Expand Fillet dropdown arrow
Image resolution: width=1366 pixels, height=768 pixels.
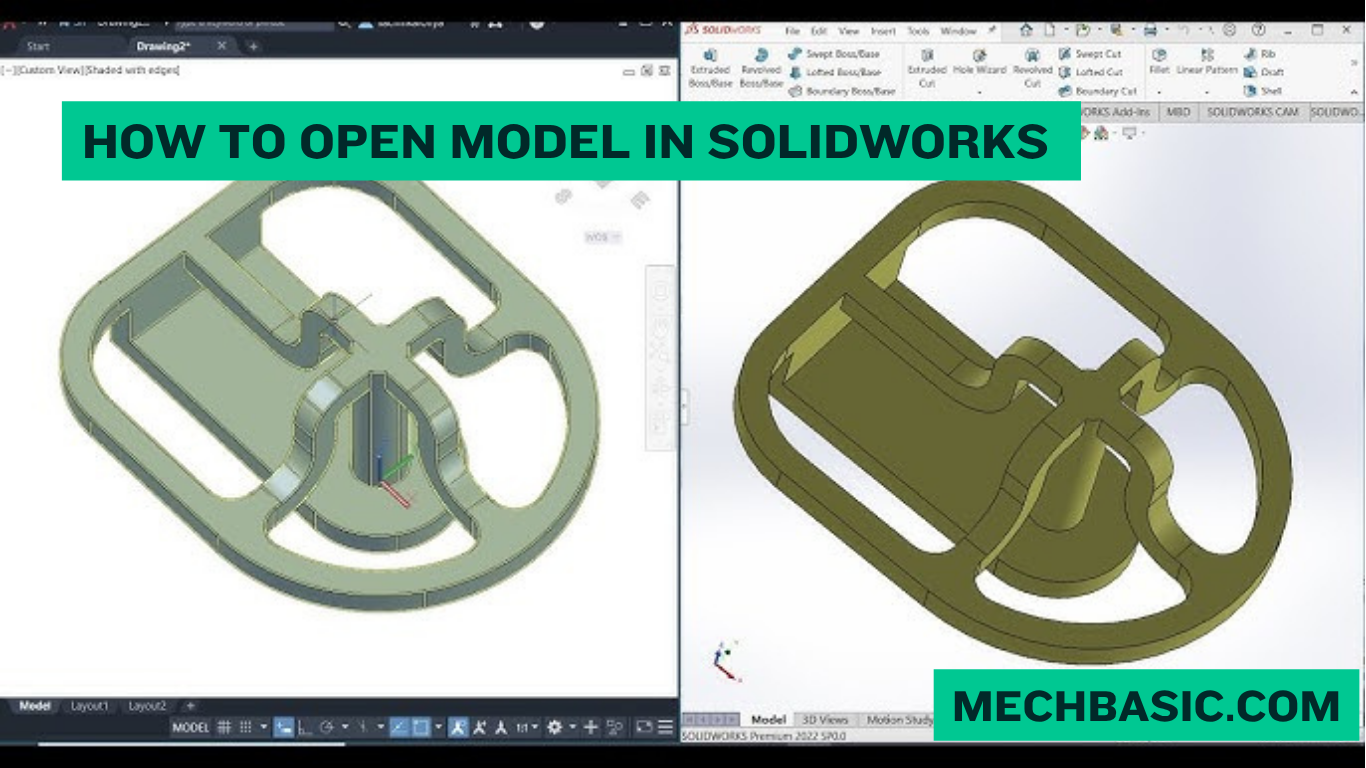click(1159, 93)
